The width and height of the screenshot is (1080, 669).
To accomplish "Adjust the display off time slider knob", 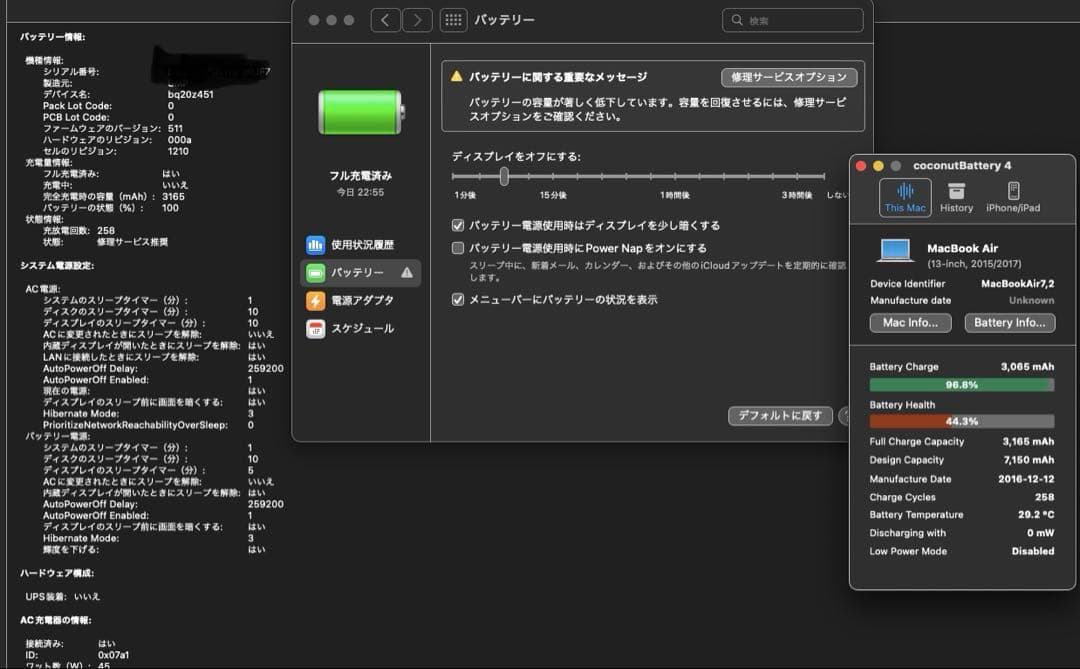I will [504, 176].
